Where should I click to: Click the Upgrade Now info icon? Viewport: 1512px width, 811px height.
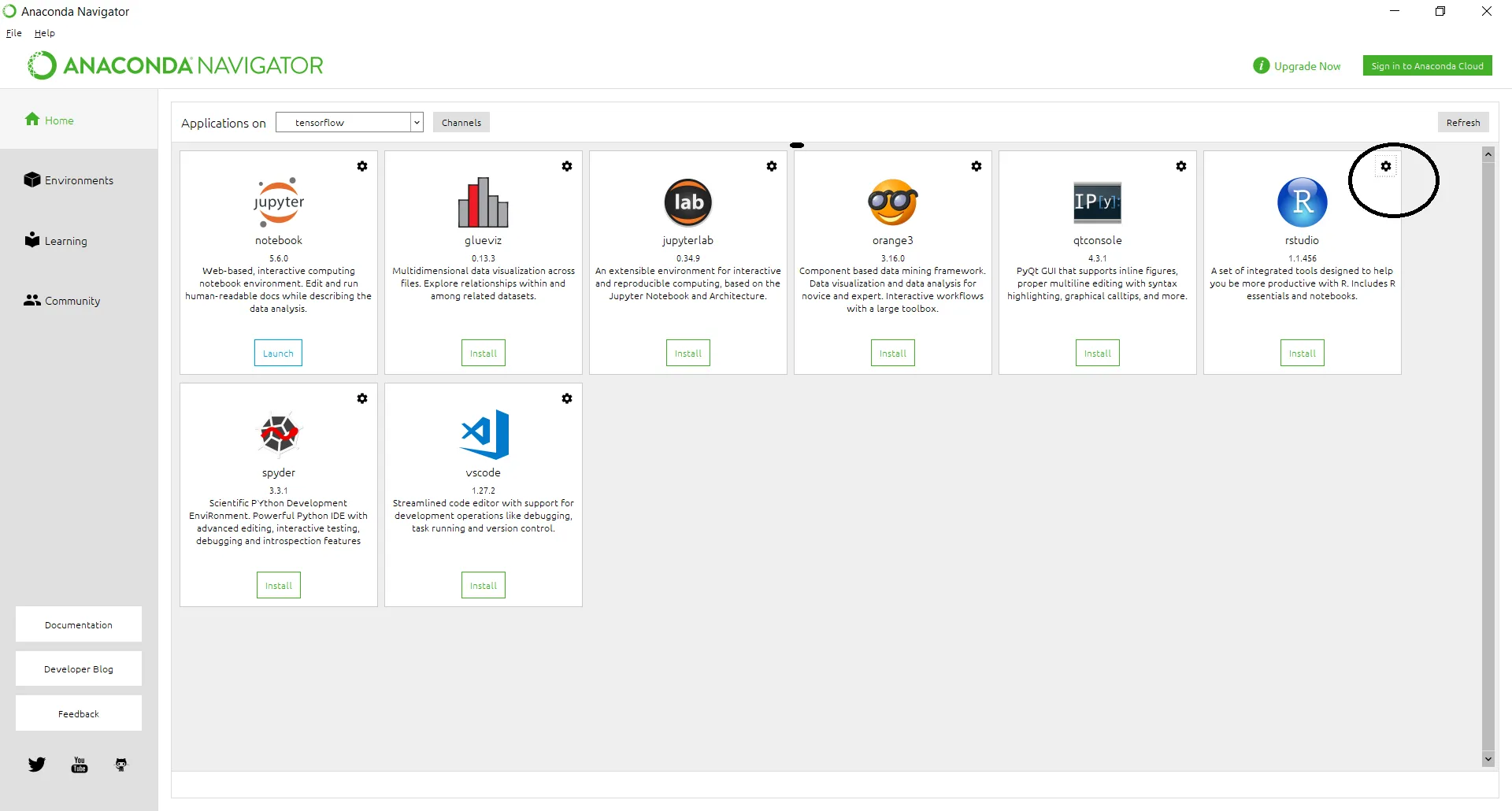click(1262, 65)
